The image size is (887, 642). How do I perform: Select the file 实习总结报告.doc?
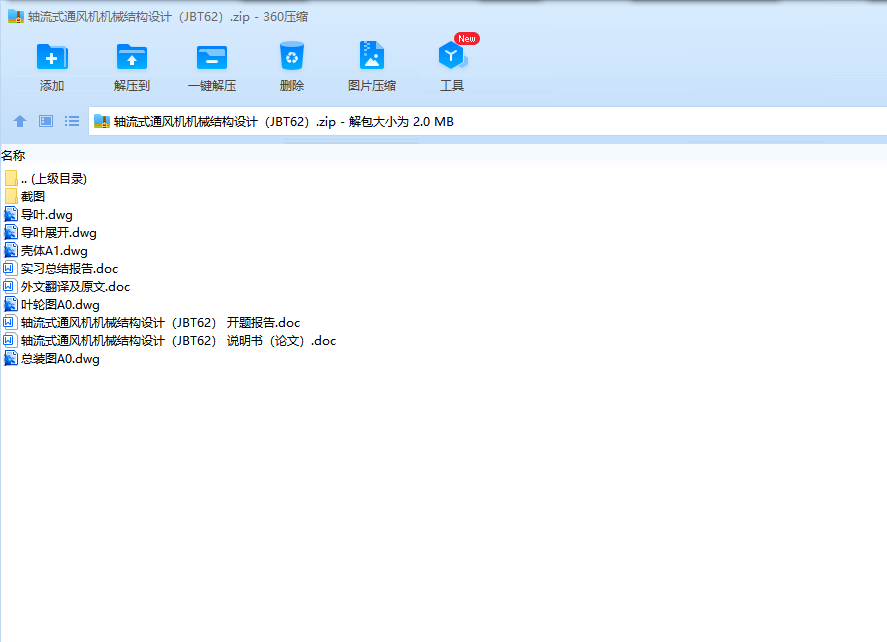click(x=70, y=269)
